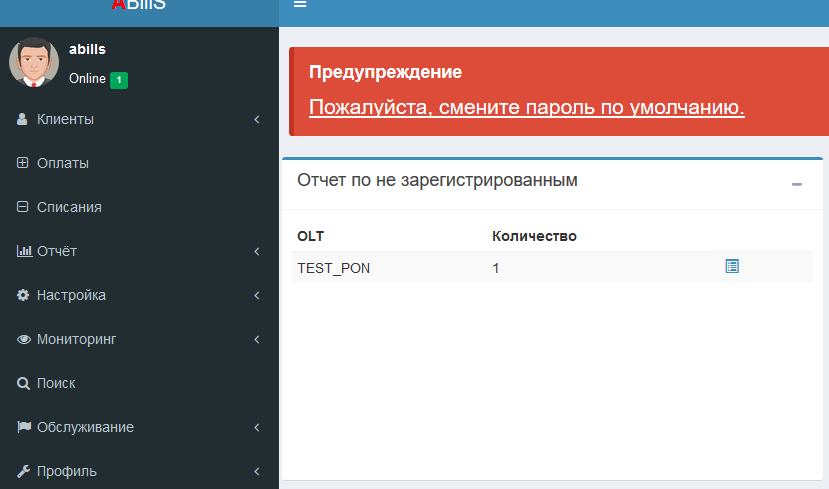This screenshot has width=829, height=489.
Task: Expand the Клиенты submenu chevron
Action: click(x=257, y=120)
